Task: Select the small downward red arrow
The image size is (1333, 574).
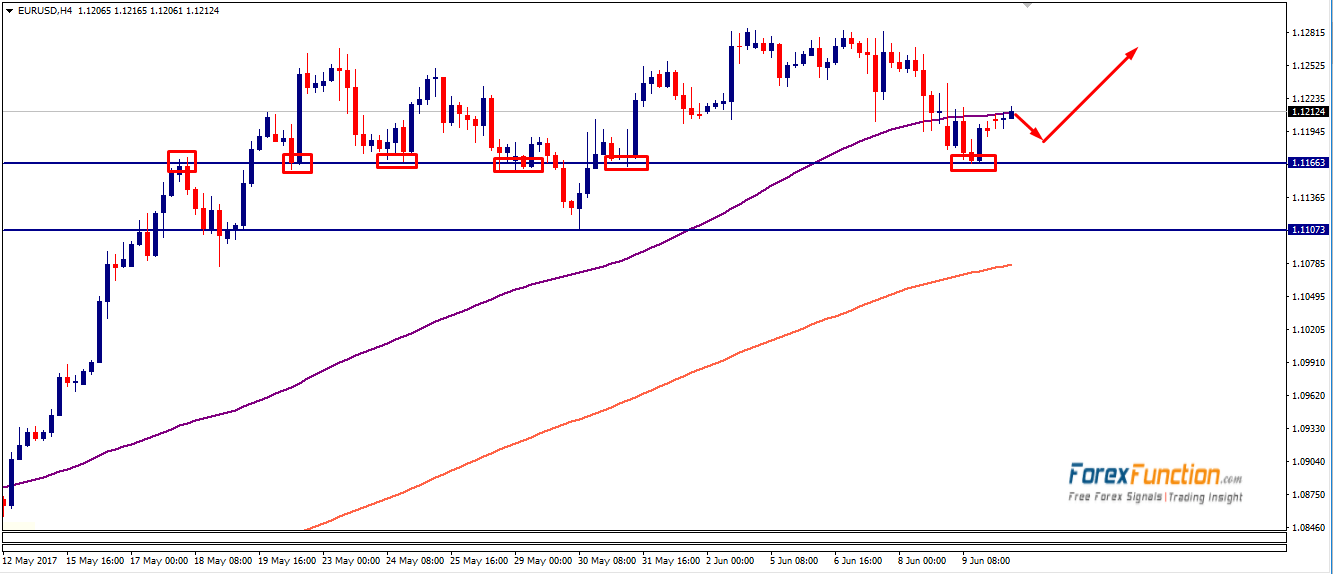Action: click(x=1029, y=127)
